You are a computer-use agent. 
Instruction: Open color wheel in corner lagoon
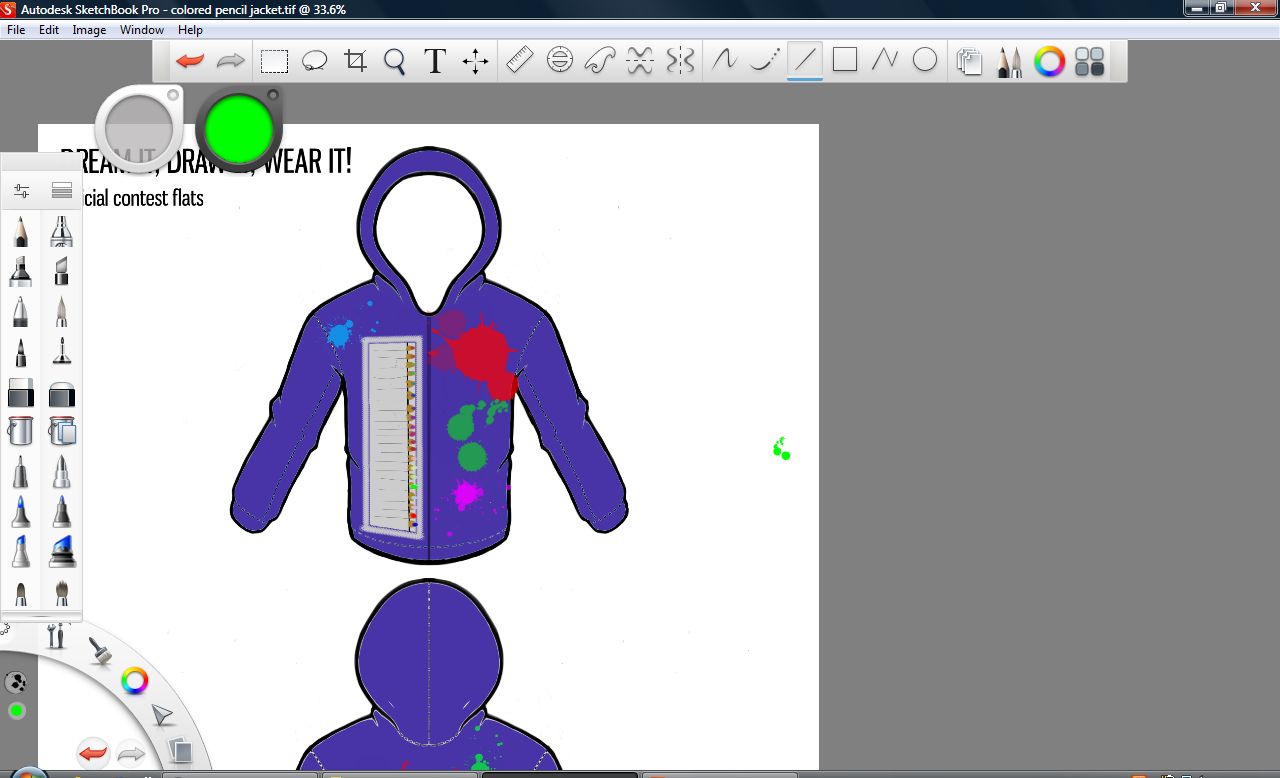[x=134, y=682]
